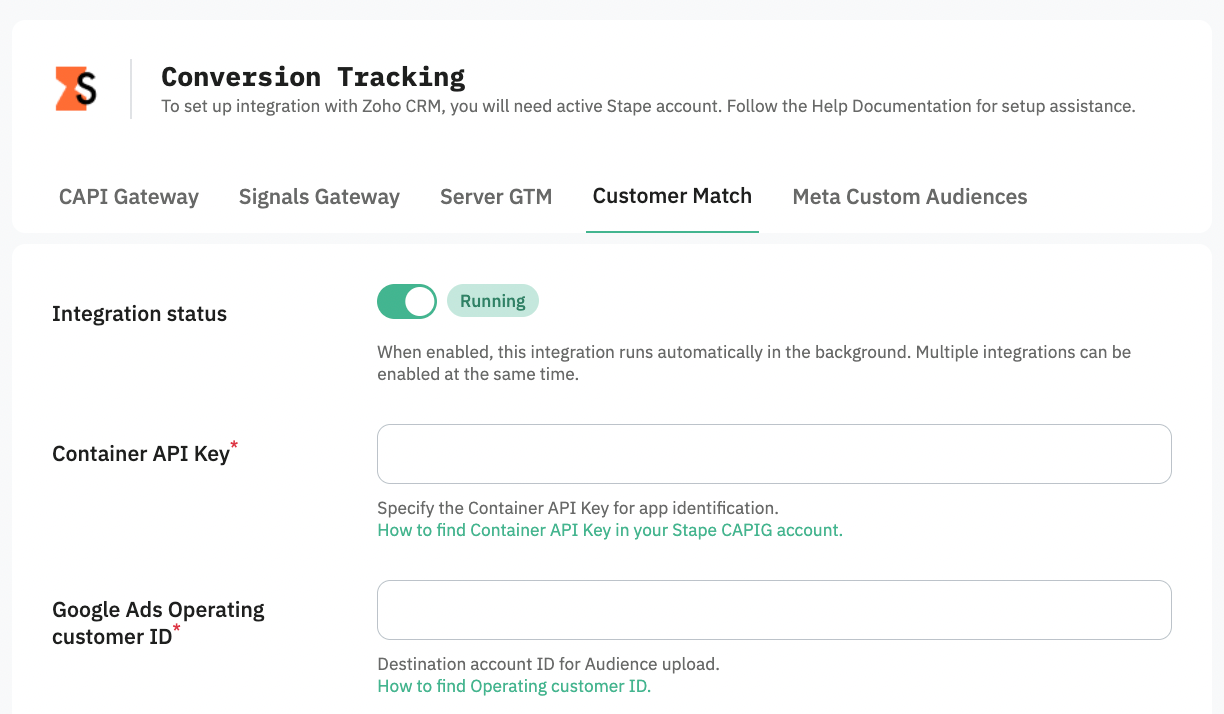The width and height of the screenshot is (1224, 714).
Task: Go to Meta Custom Audiences tab
Action: click(910, 197)
